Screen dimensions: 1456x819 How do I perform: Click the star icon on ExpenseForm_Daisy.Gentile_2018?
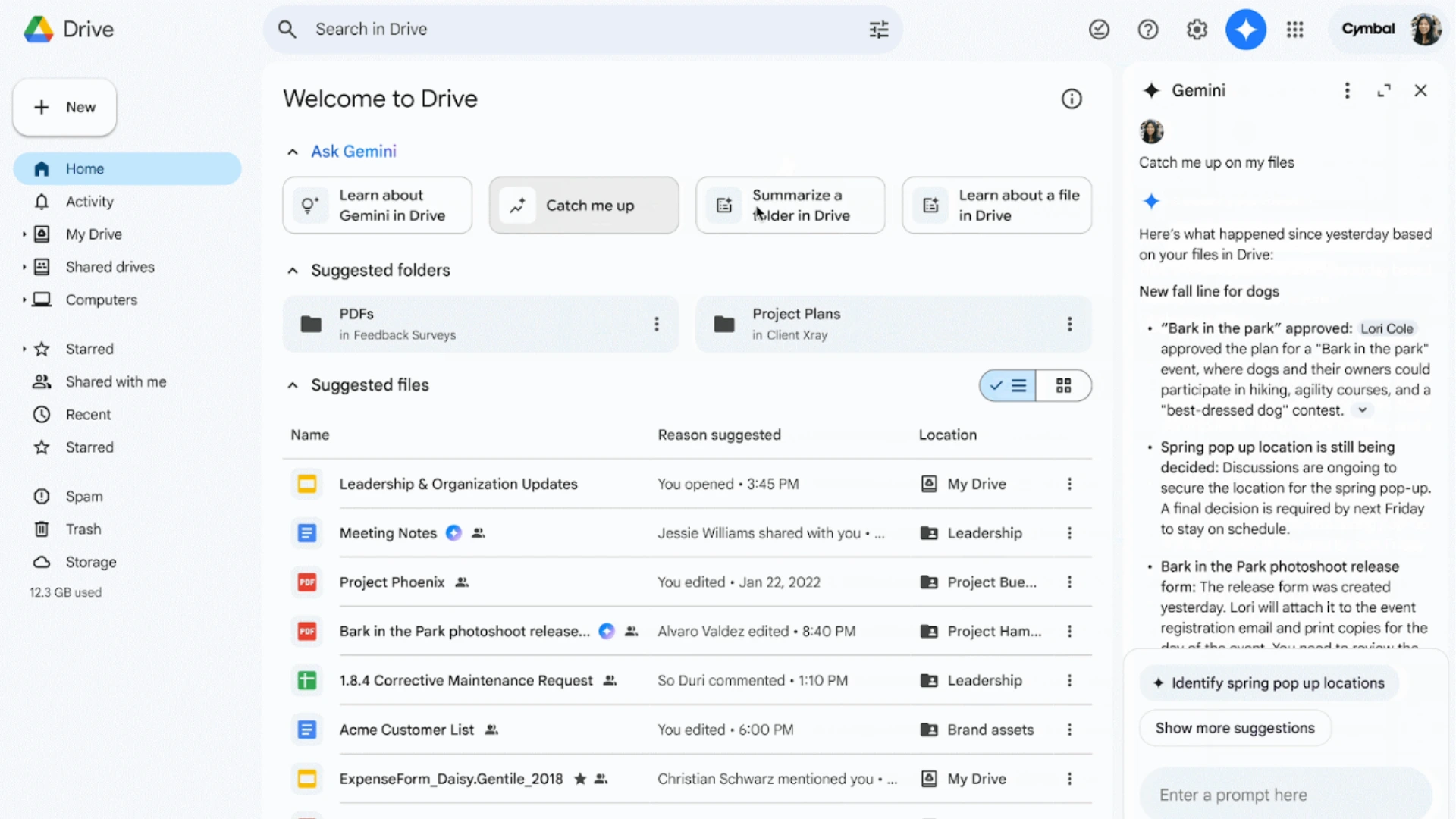tap(580, 779)
